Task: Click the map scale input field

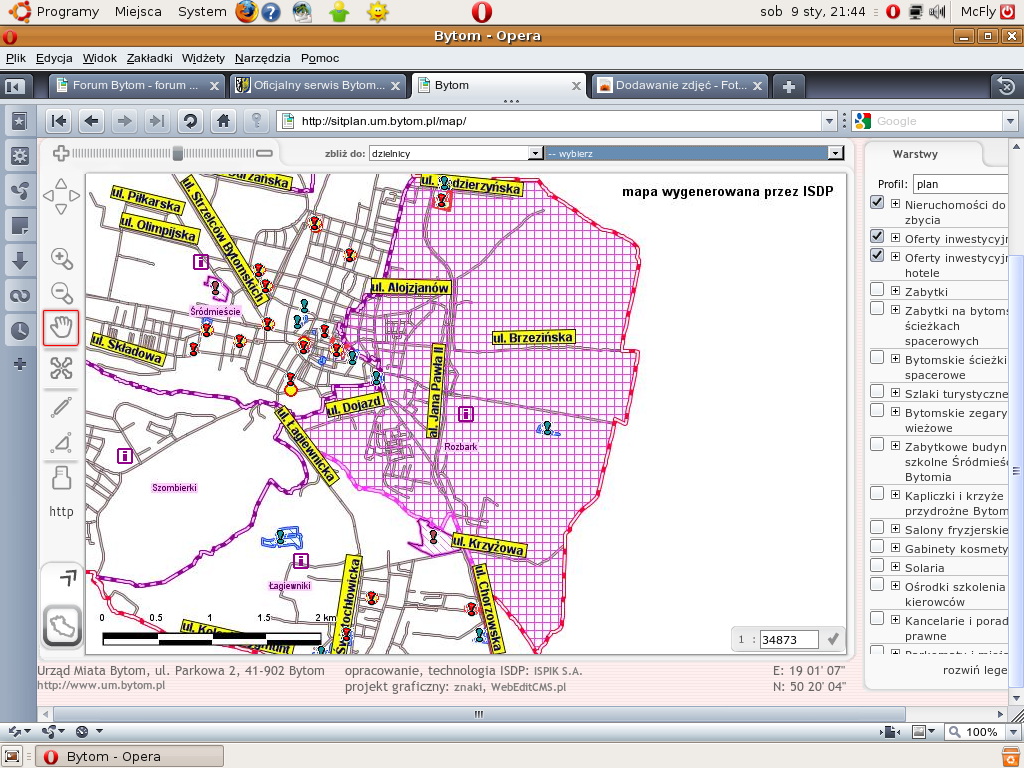Action: (788, 639)
